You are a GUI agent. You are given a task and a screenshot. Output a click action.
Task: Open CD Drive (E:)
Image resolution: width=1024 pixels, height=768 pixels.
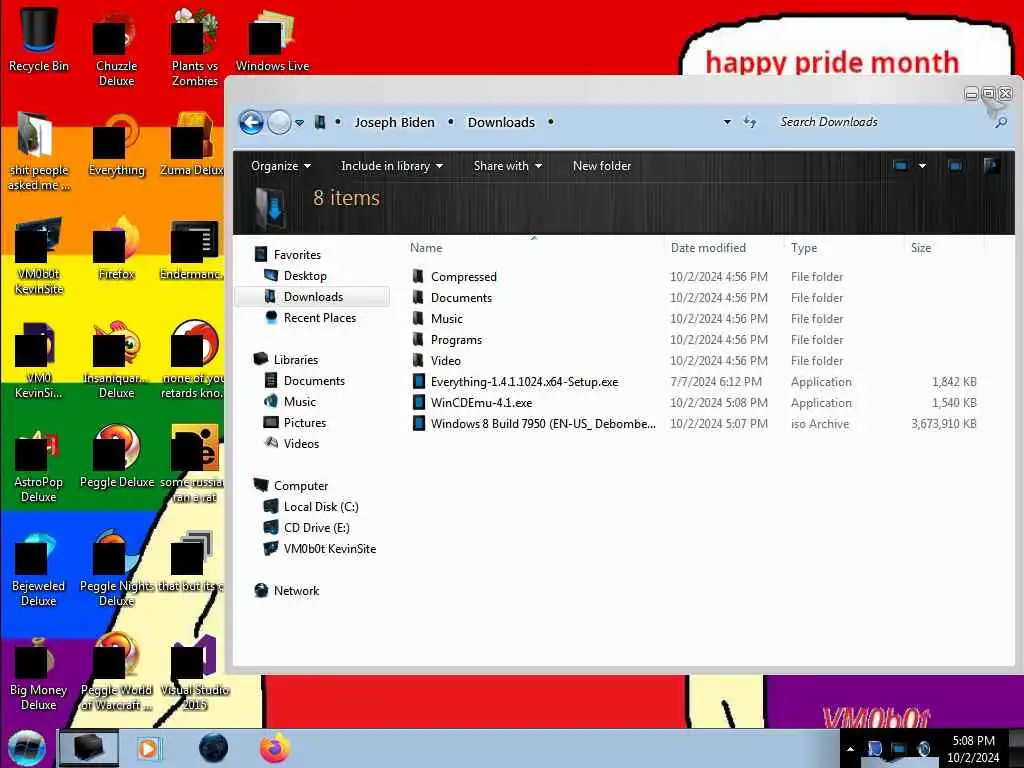click(316, 528)
